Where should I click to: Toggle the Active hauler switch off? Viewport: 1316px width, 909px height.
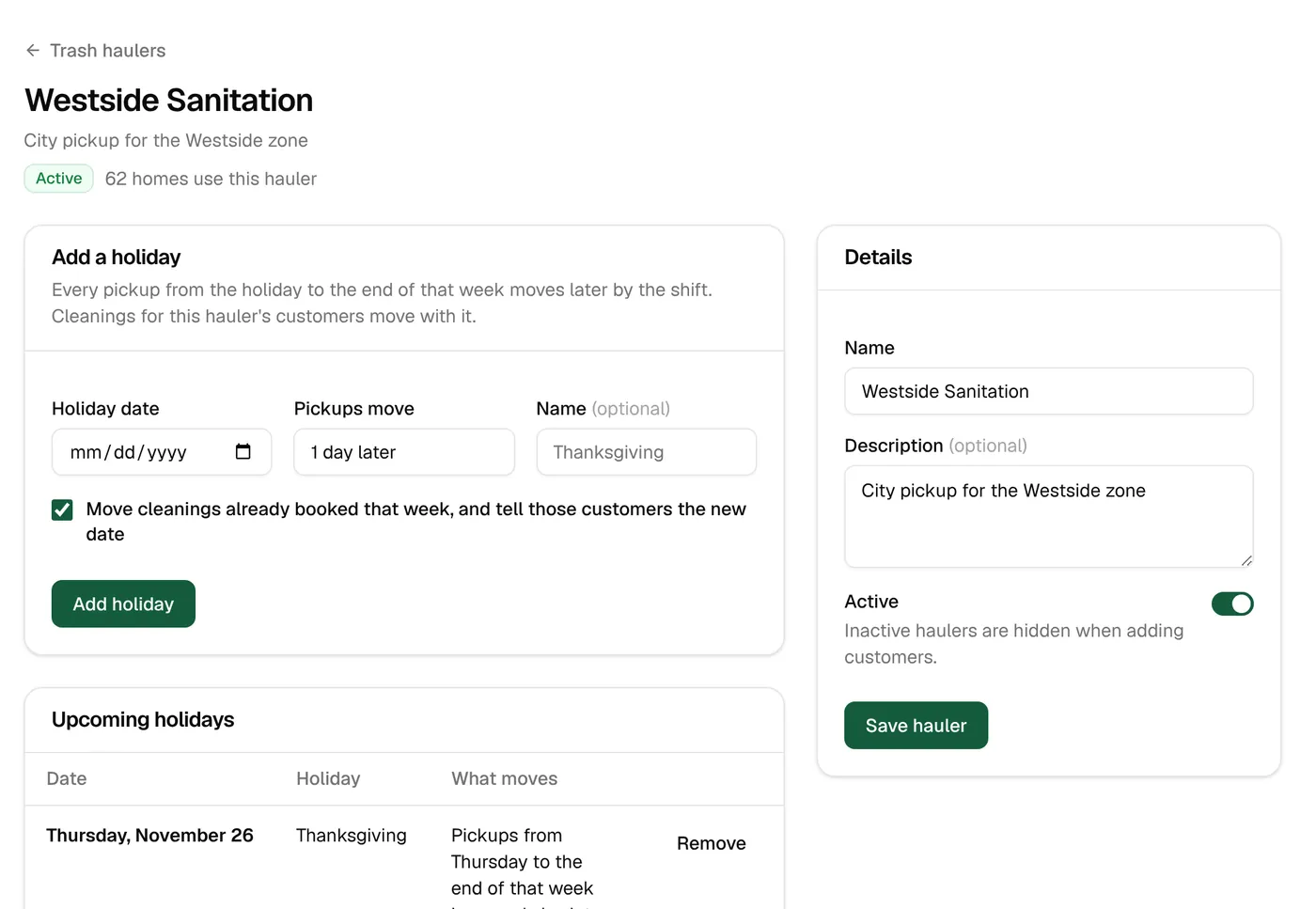coord(1232,603)
